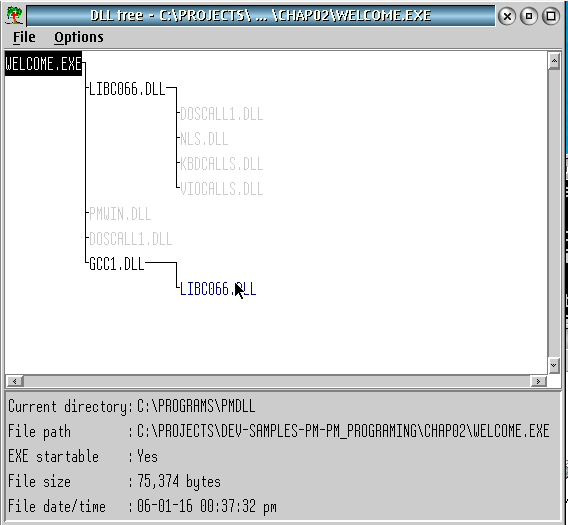568x525 pixels.
Task: Click the horizontal scrollbar track
Action: (x=277, y=381)
